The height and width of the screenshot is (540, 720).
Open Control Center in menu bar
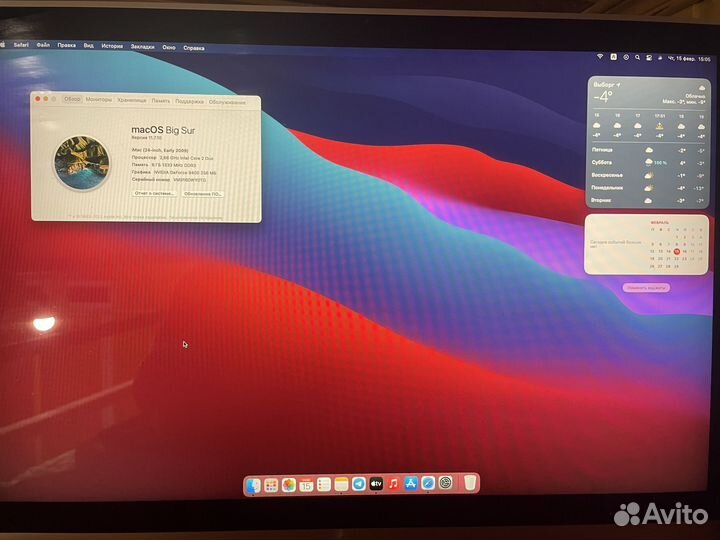(x=649, y=58)
